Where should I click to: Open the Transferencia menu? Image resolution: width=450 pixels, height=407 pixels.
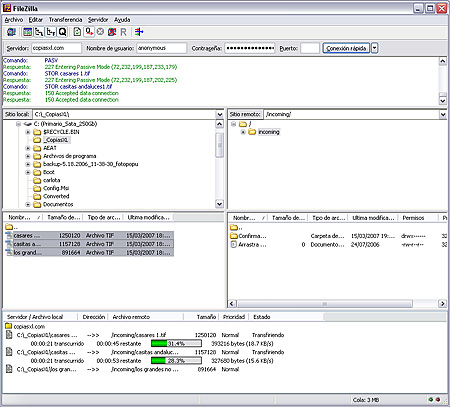(x=65, y=20)
